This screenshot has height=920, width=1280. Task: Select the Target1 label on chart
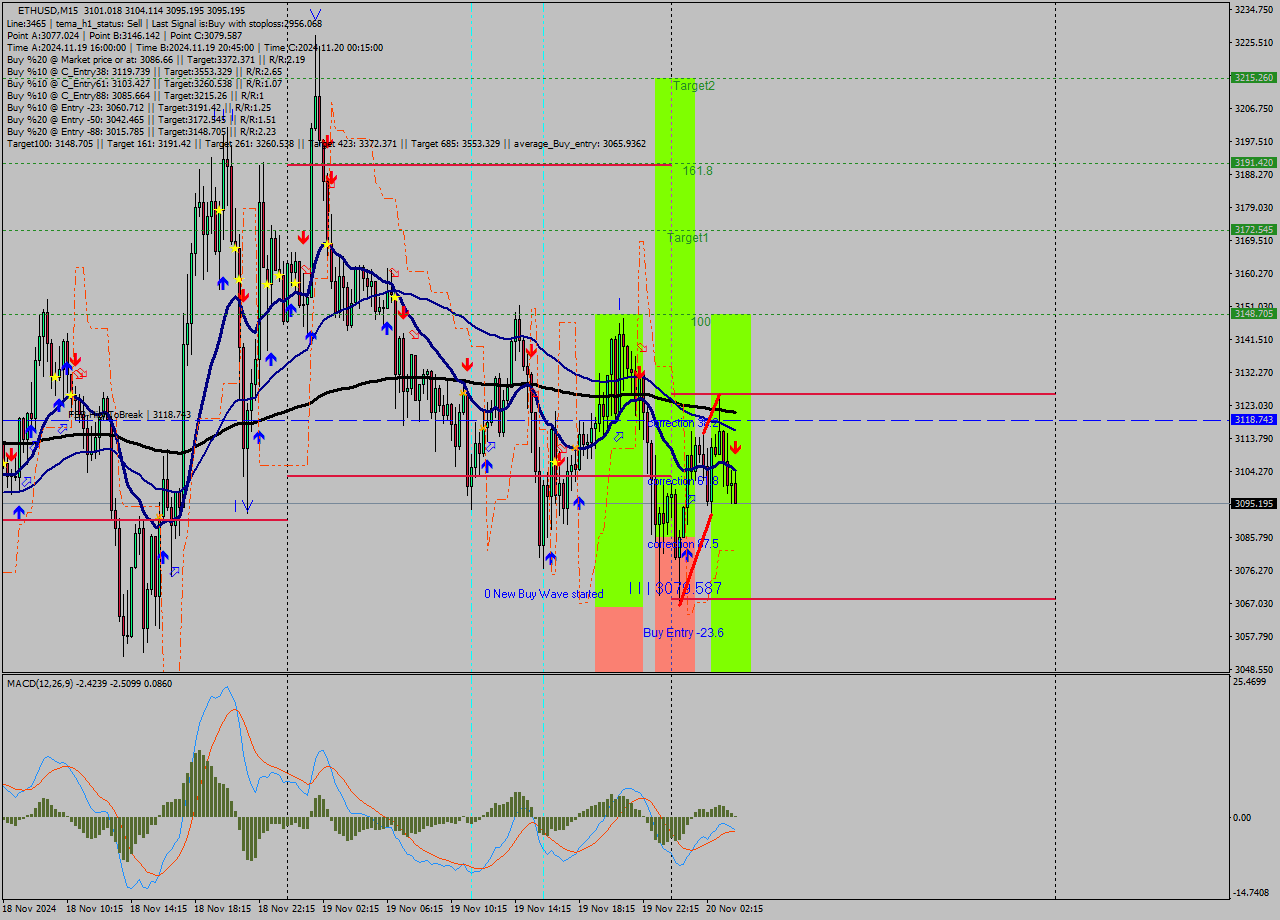[x=688, y=238]
